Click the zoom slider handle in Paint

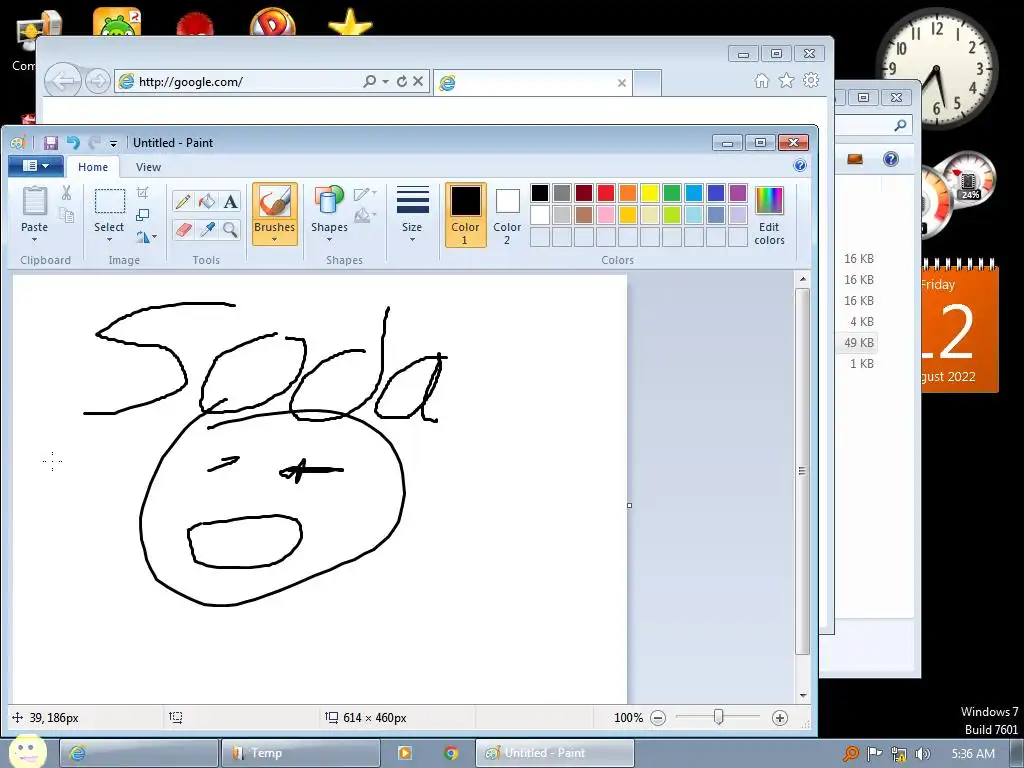[718, 717]
